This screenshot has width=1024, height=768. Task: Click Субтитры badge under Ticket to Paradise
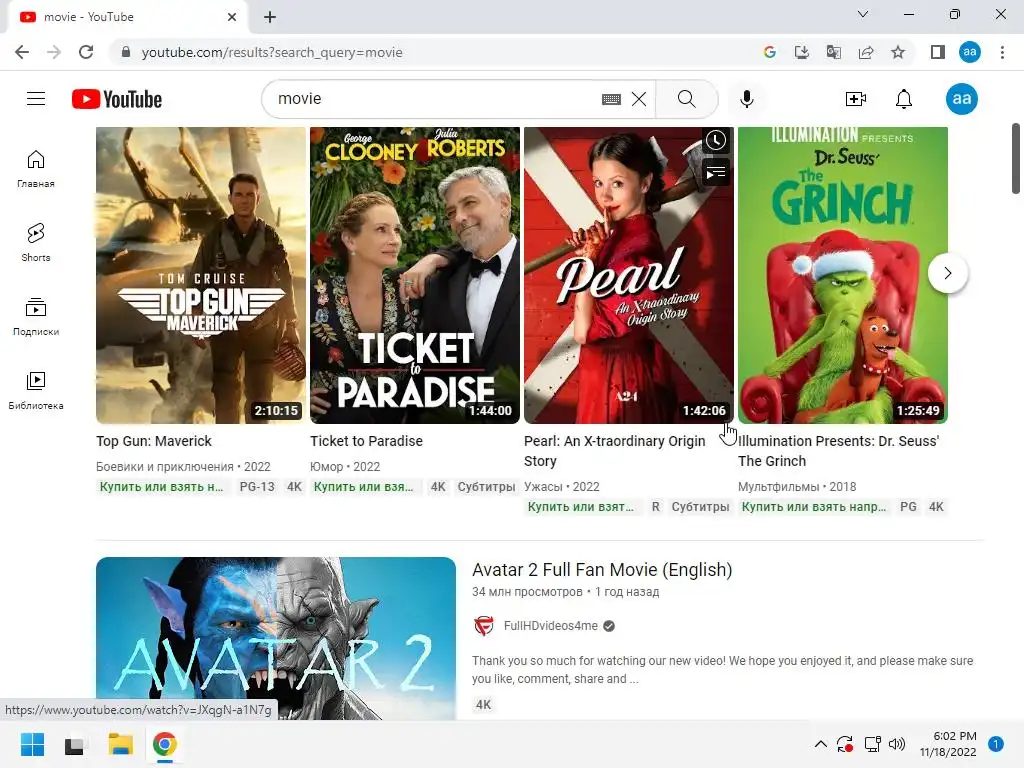[487, 487]
